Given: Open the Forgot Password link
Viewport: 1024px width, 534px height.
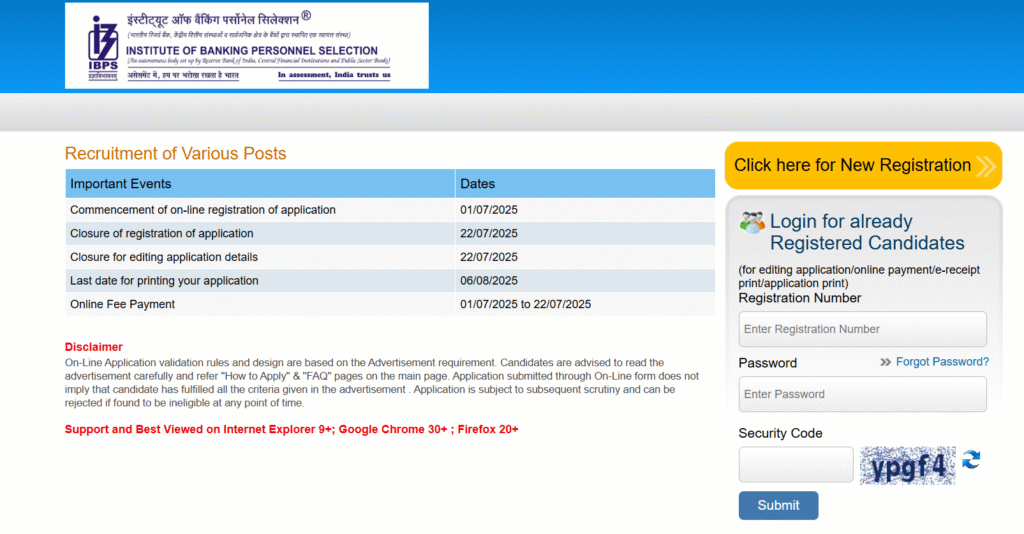Looking at the screenshot, I should [942, 362].
